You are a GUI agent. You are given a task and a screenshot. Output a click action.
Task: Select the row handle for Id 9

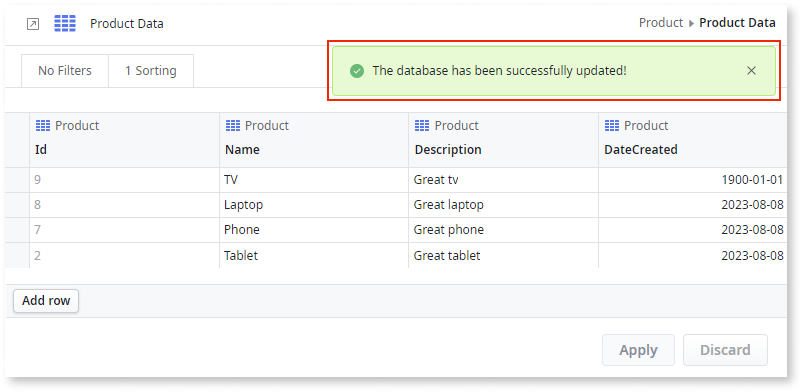(x=17, y=180)
